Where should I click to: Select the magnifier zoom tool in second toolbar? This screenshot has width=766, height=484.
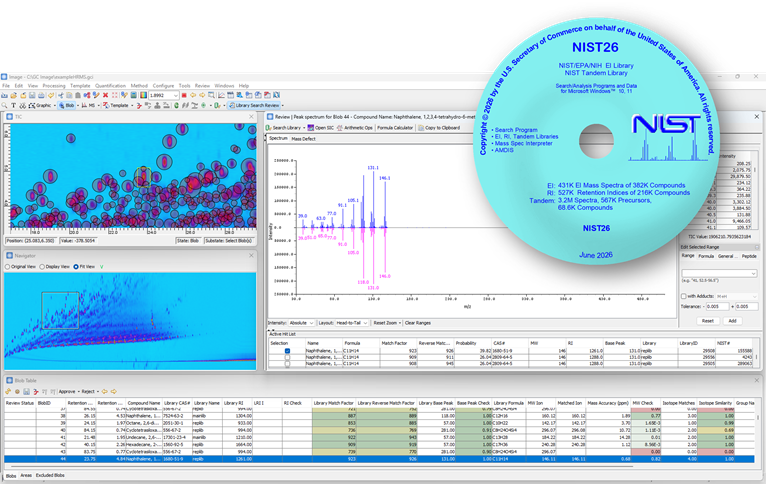(x=4, y=105)
